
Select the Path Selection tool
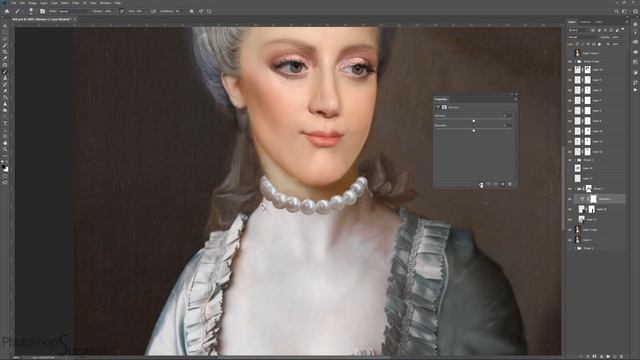coord(5,130)
